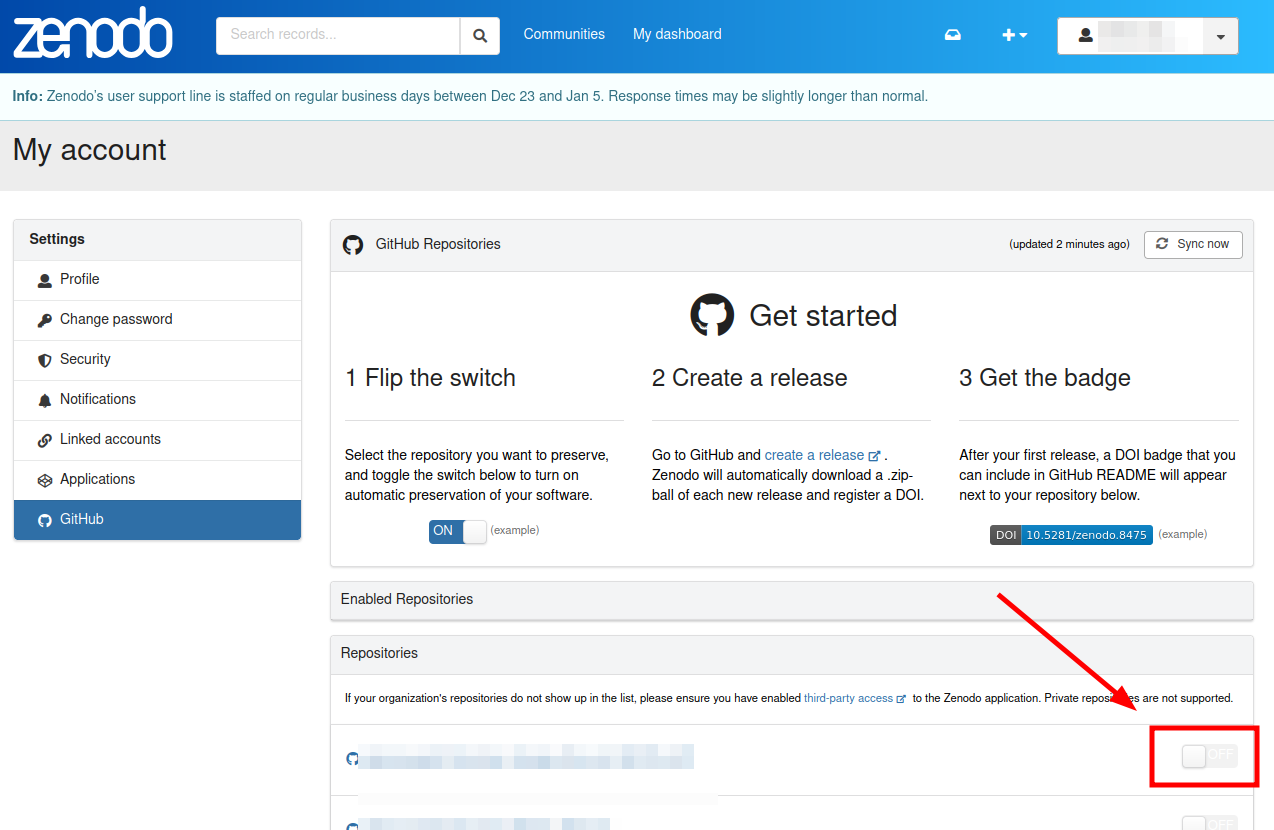Click the Change password key icon
Viewport: 1274px width, 830px height.
[44, 321]
